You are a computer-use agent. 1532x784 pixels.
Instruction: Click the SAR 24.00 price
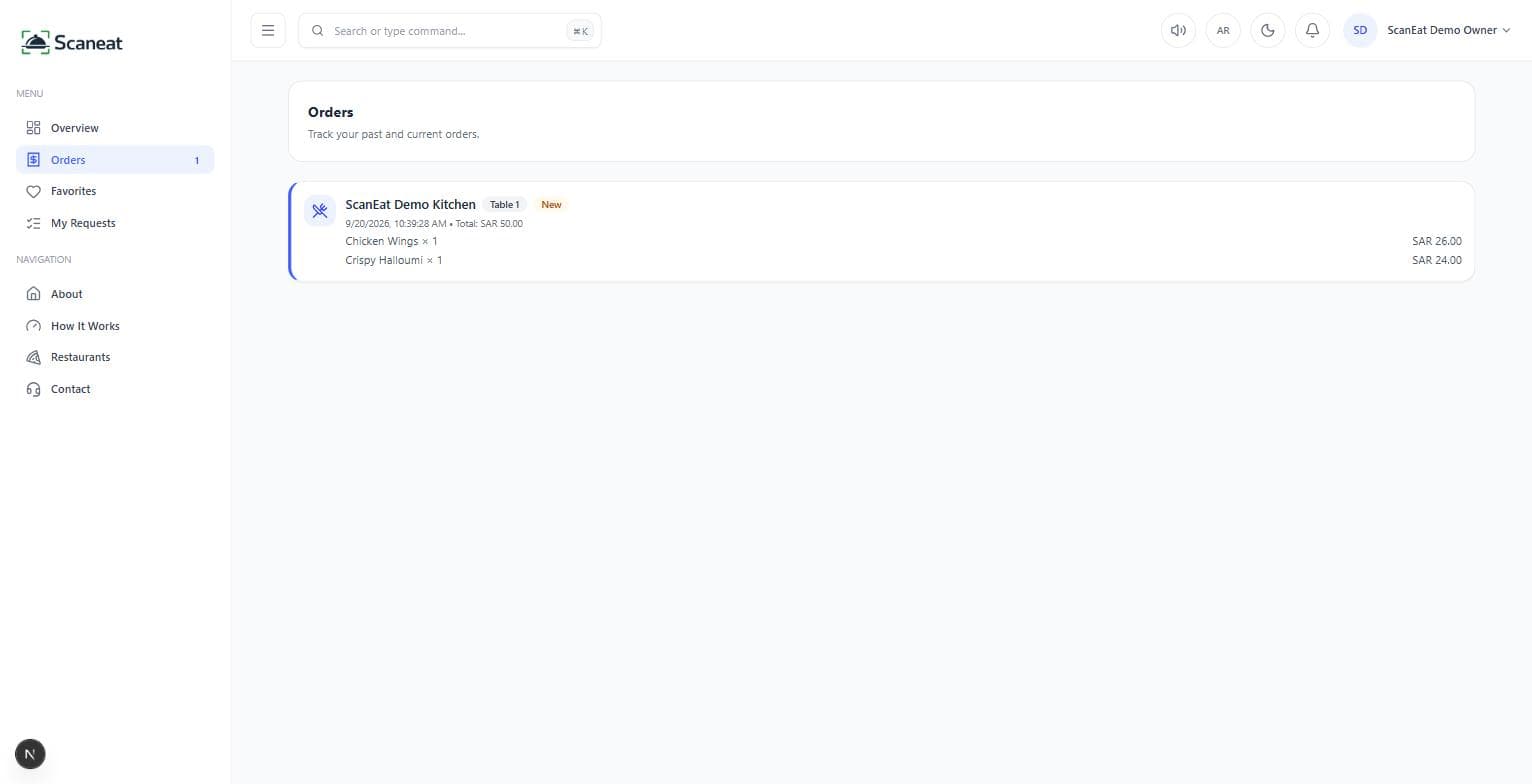(x=1437, y=260)
